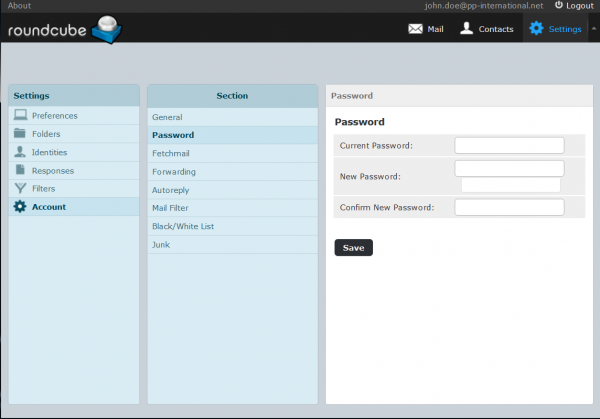Click the roundcube logo
This screenshot has height=419, width=600.
[64, 31]
